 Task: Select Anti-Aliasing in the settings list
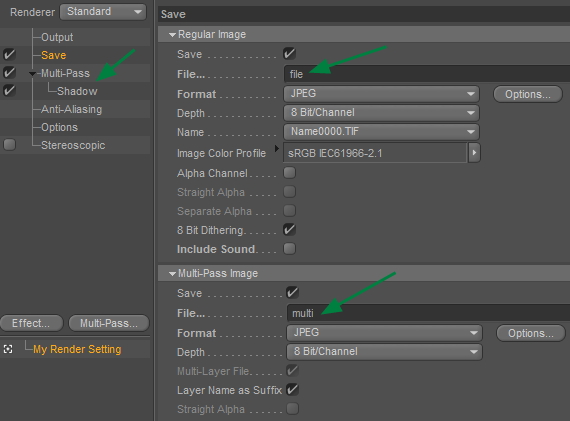tap(72, 109)
